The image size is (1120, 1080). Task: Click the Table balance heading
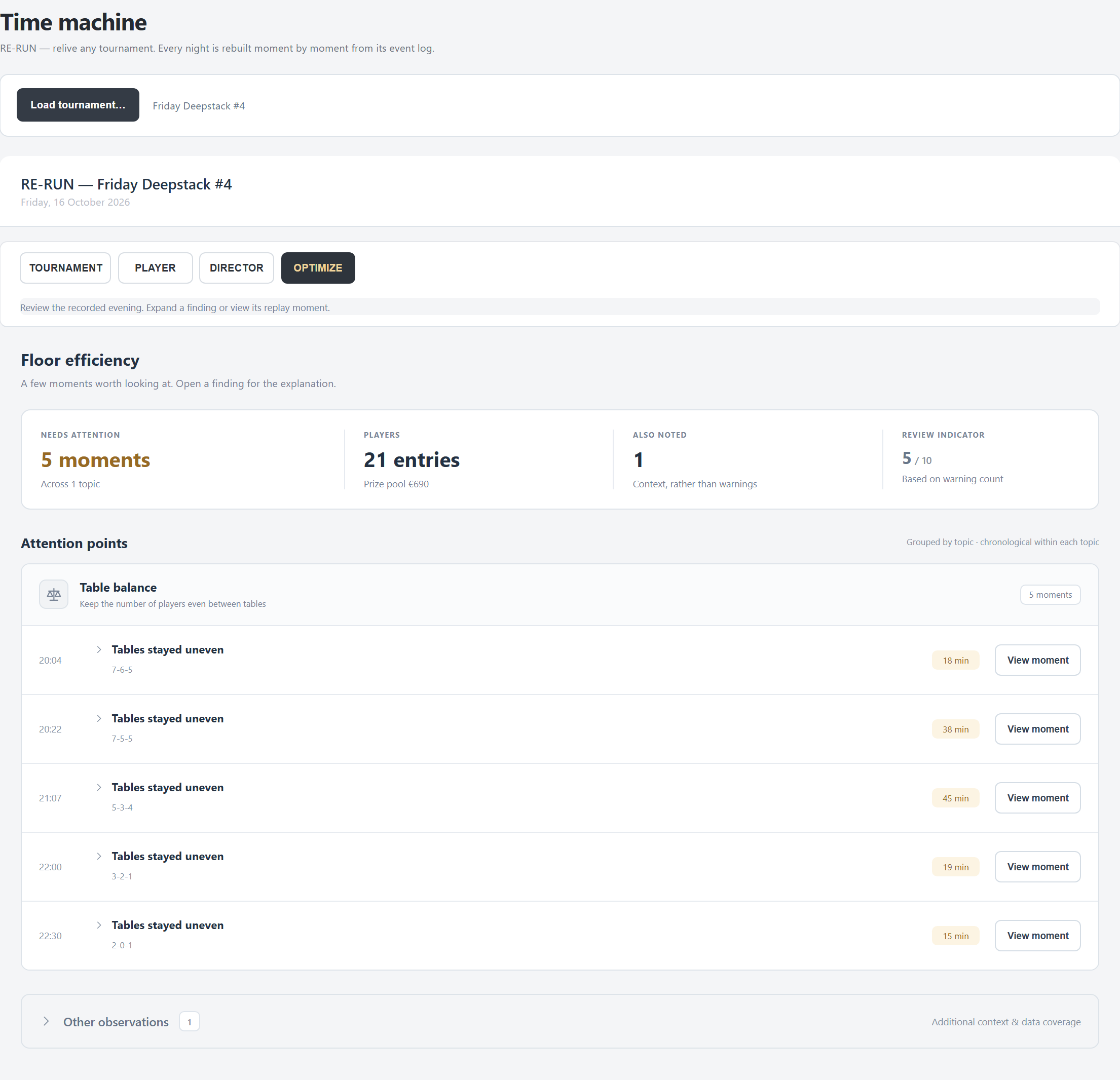tap(118, 588)
